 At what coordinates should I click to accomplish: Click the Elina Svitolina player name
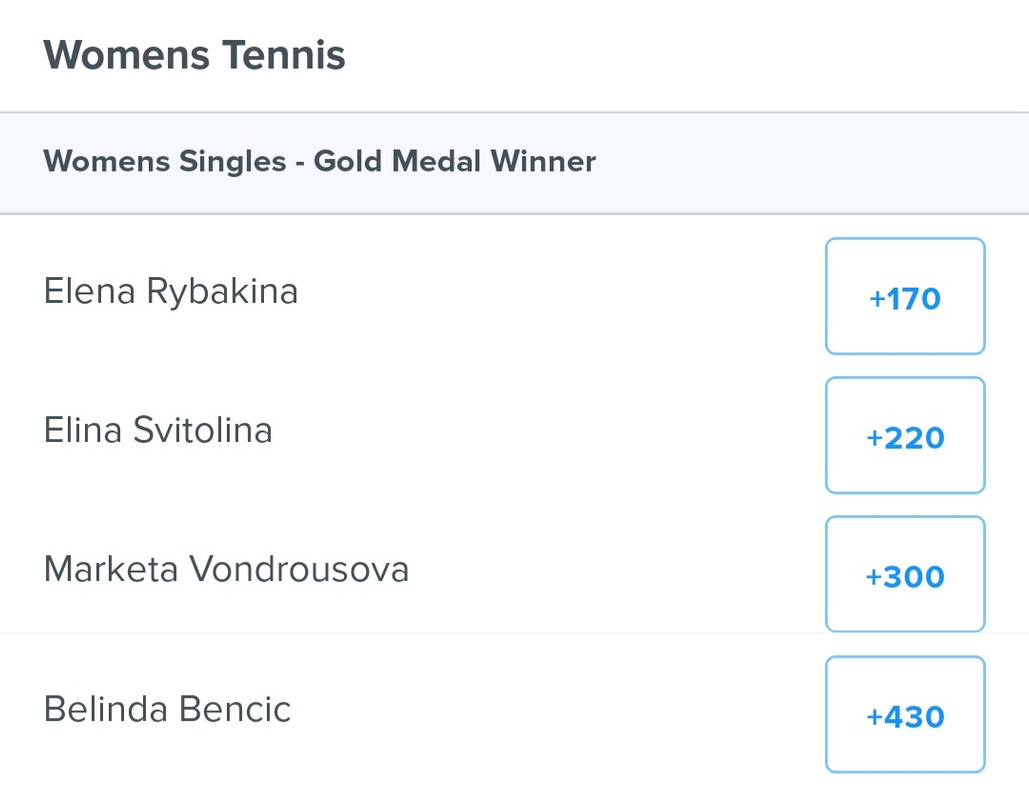pos(158,431)
